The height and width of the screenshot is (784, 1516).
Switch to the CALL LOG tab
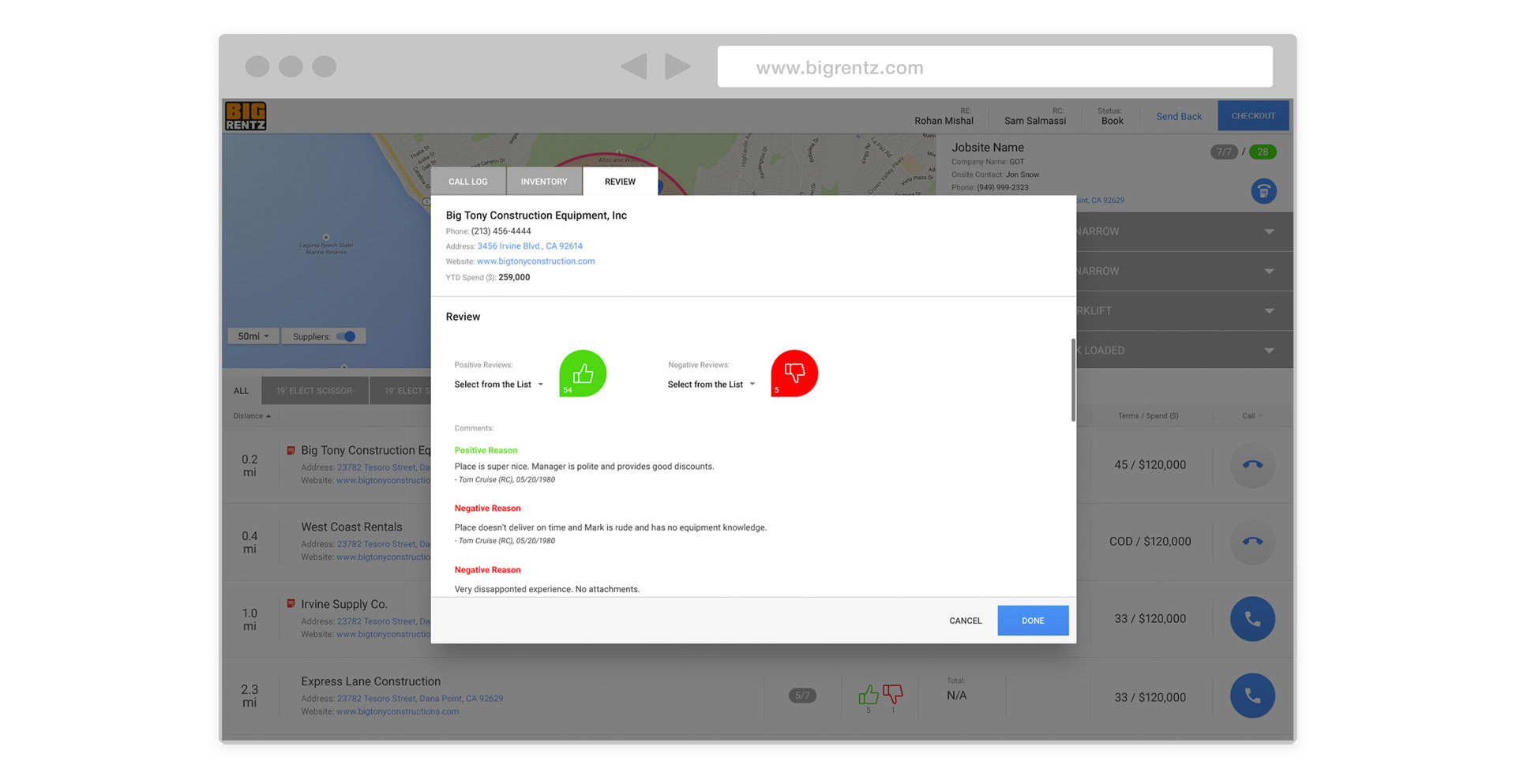468,182
